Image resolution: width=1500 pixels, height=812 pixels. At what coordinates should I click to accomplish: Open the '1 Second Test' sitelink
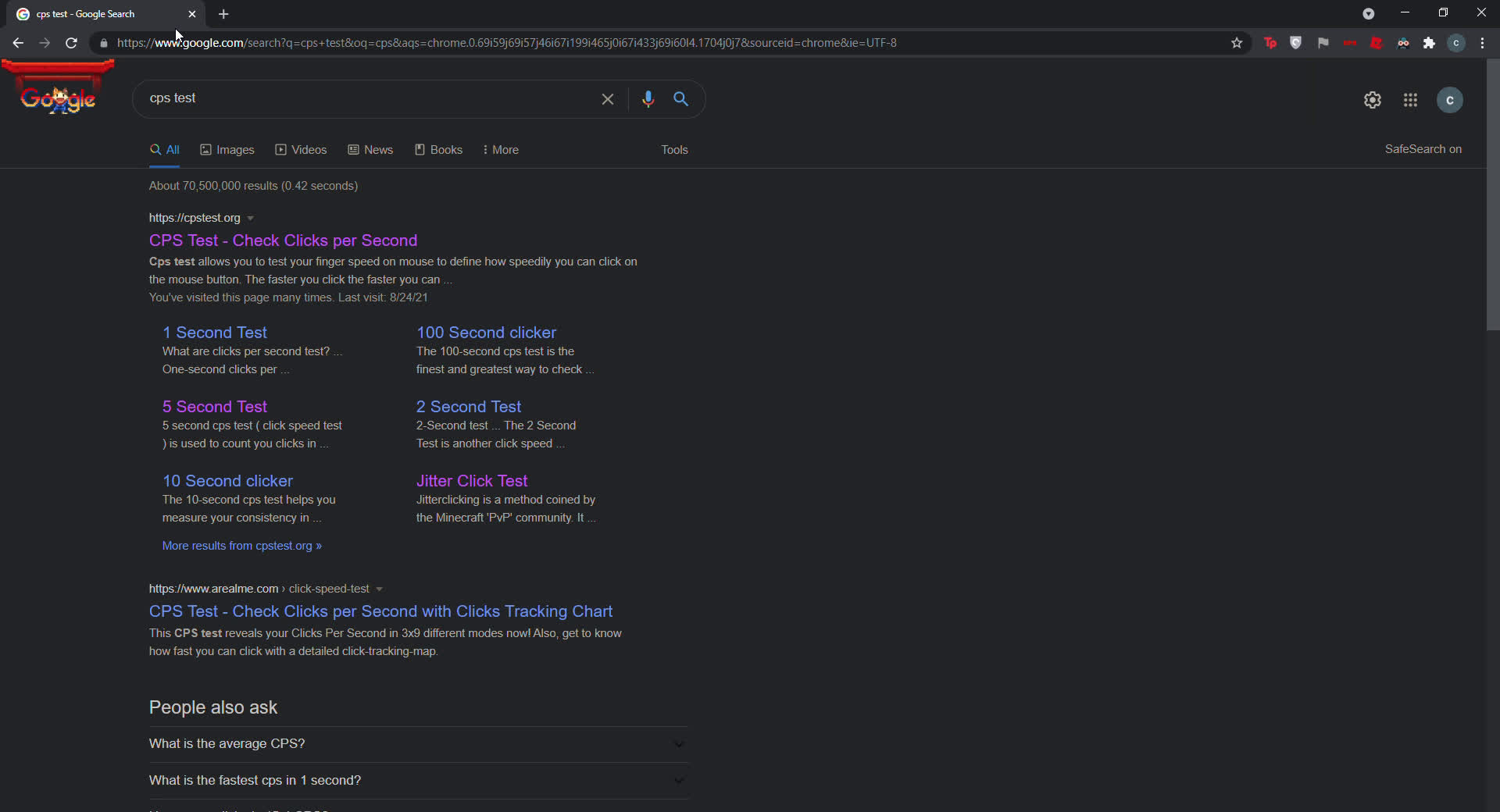click(214, 333)
